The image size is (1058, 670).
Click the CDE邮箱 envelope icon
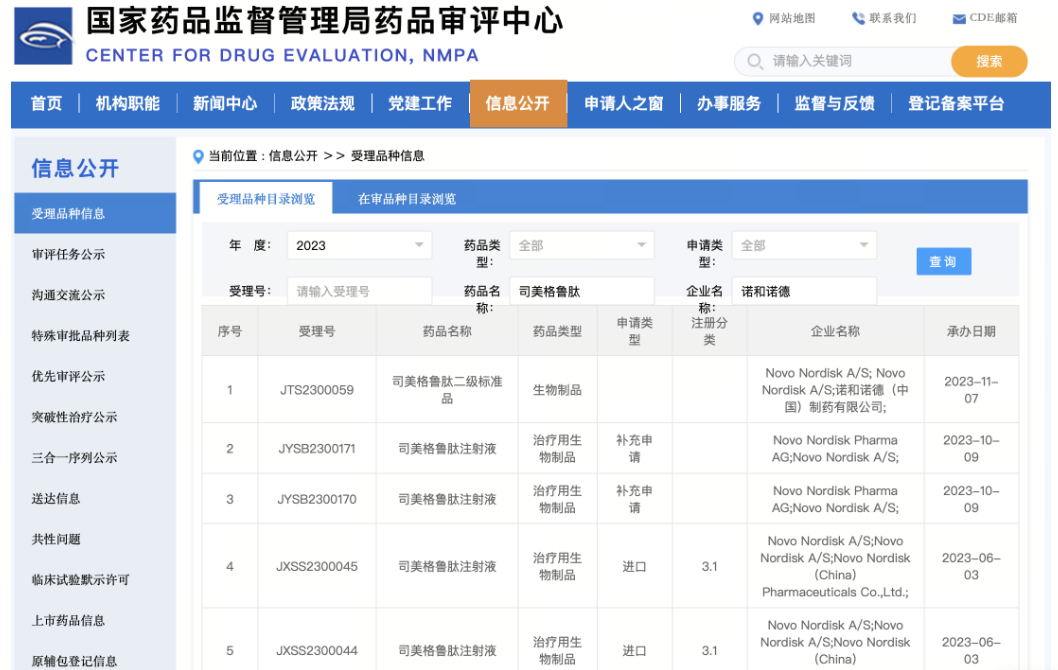tap(958, 19)
